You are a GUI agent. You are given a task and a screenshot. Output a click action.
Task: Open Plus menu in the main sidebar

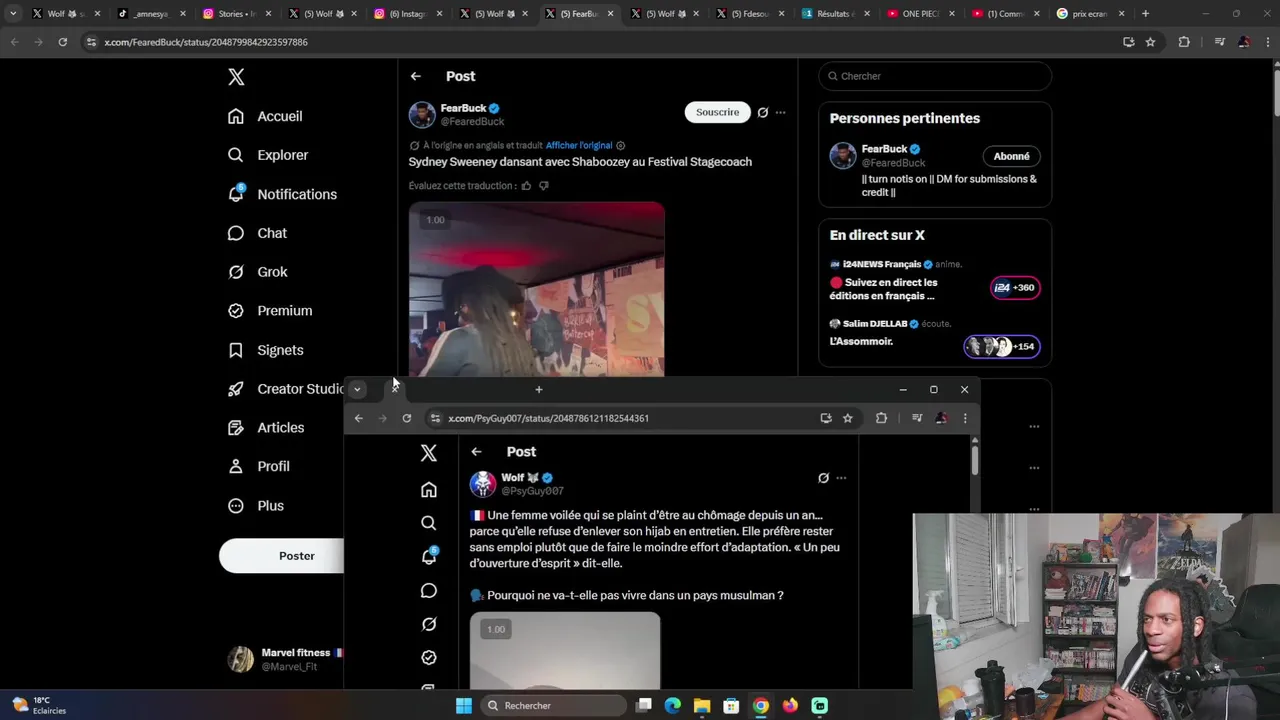[256, 506]
